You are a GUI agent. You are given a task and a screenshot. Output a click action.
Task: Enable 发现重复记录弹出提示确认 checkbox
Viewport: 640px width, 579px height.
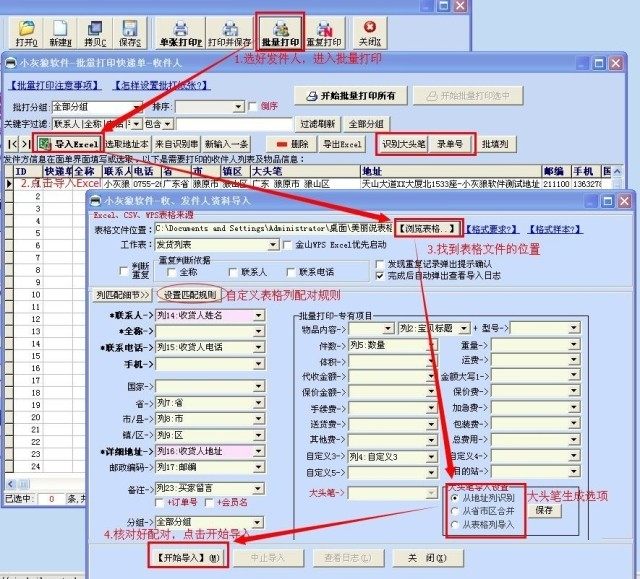380,264
